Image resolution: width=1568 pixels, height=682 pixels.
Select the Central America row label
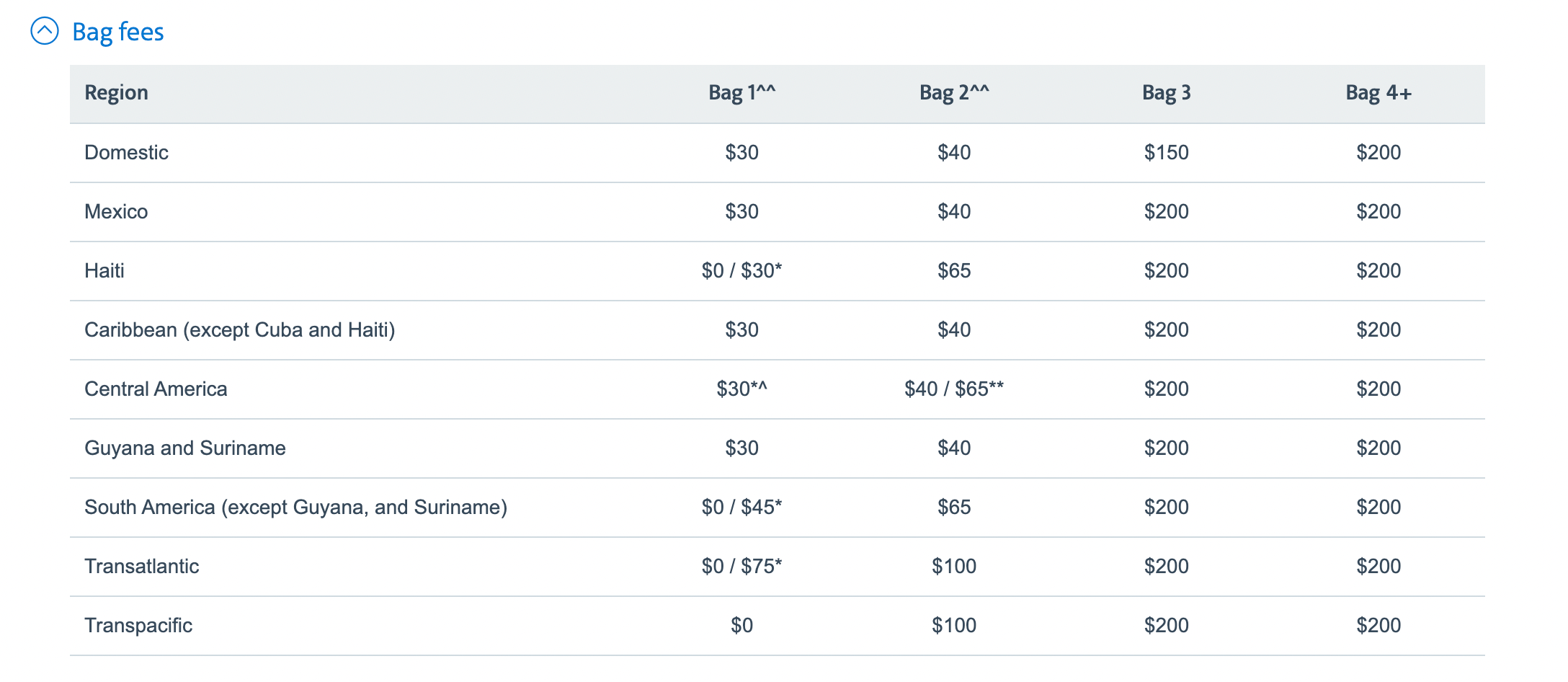pyautogui.click(x=156, y=389)
